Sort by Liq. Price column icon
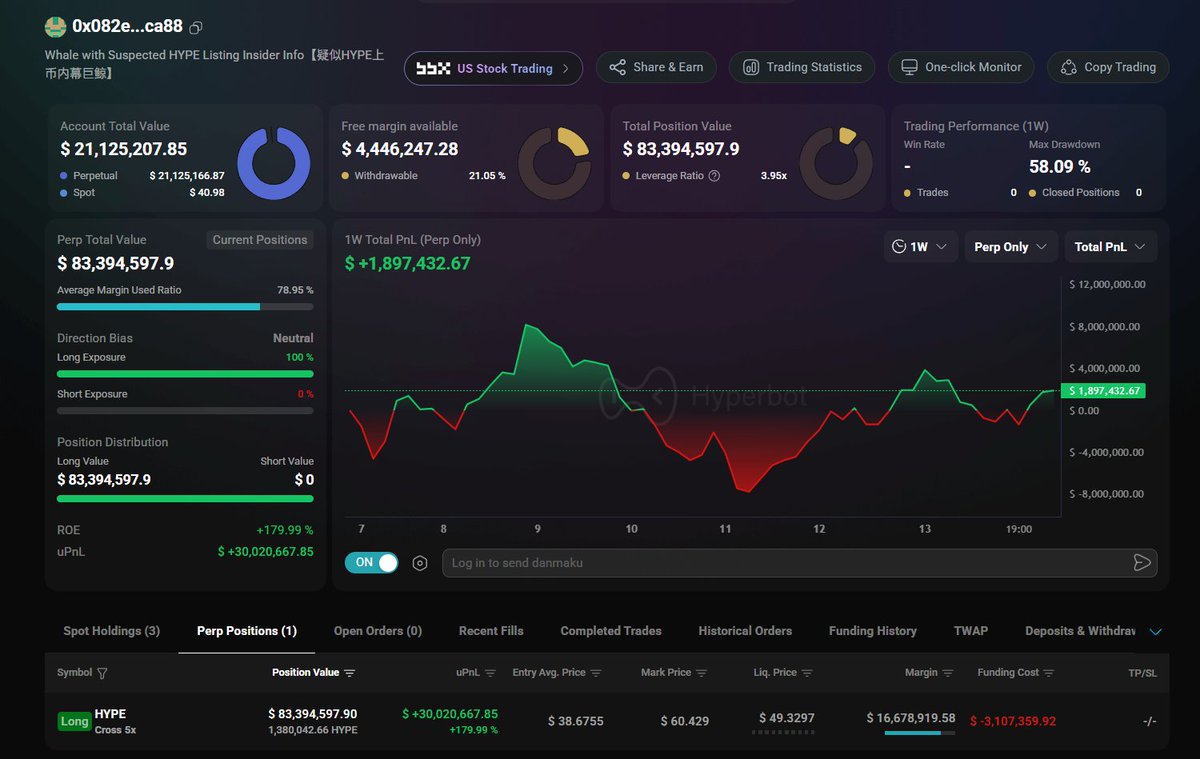The image size is (1200, 759). pyautogui.click(x=807, y=673)
